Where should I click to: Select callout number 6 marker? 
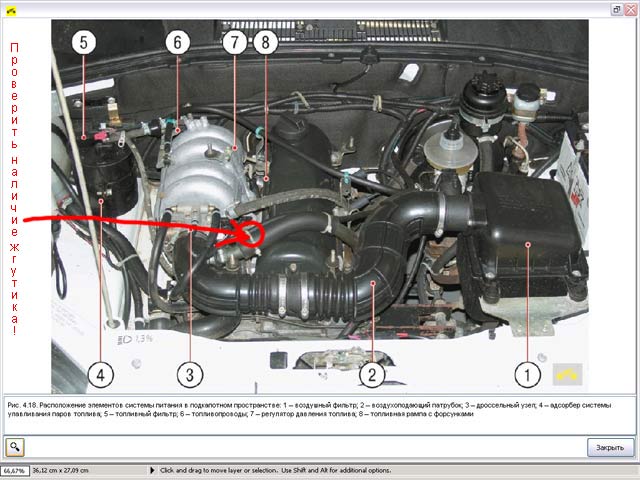(x=176, y=42)
